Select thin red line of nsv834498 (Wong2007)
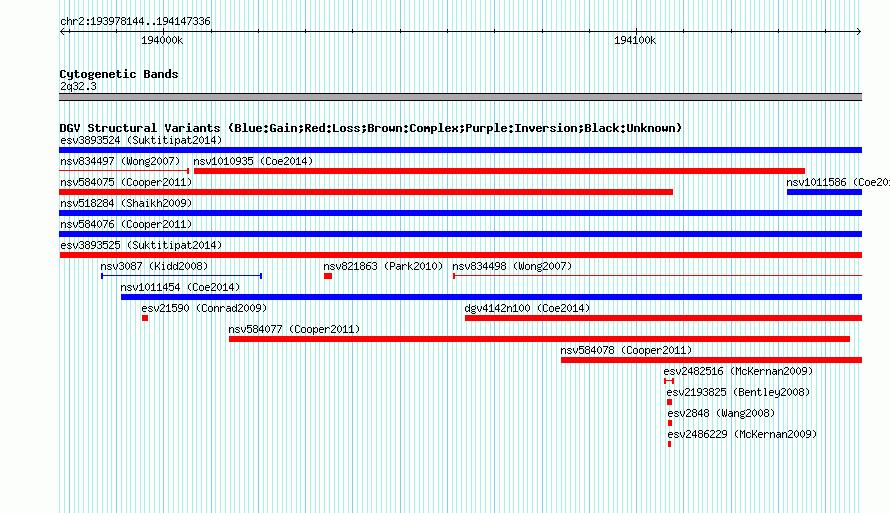 (657, 276)
